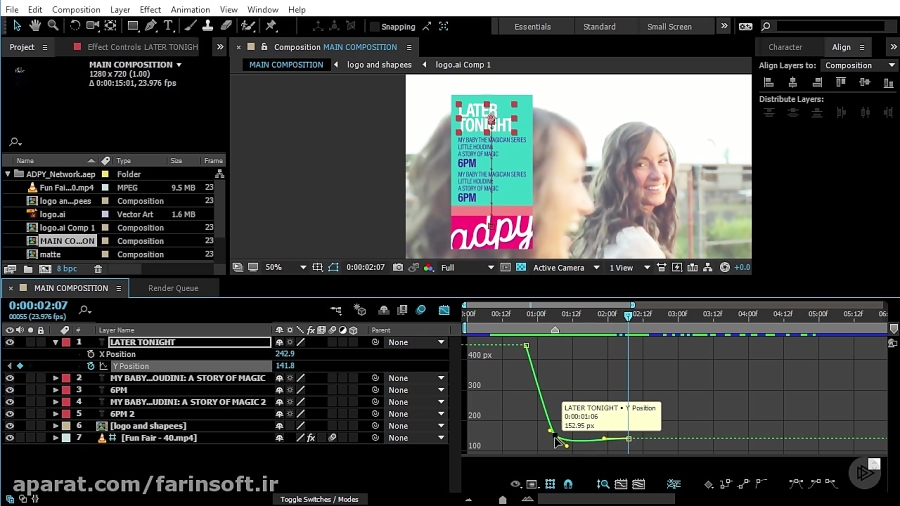The height and width of the screenshot is (506, 900).
Task: Click the align left edges icon
Action: point(769,84)
